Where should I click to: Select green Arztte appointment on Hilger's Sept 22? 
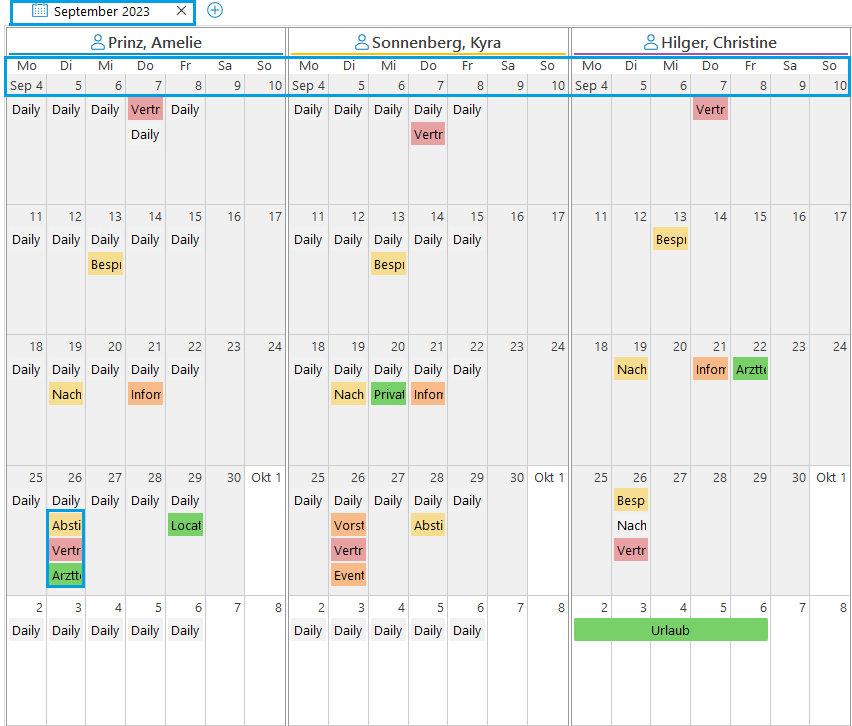pos(750,369)
